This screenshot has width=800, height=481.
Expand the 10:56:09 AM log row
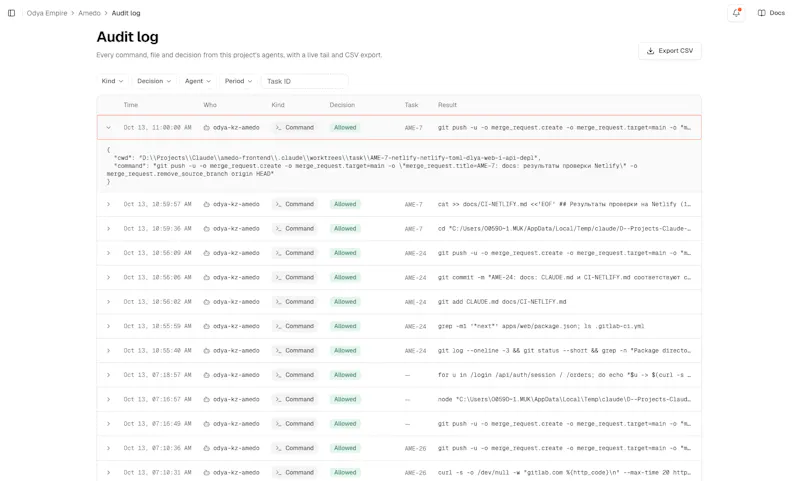point(109,253)
